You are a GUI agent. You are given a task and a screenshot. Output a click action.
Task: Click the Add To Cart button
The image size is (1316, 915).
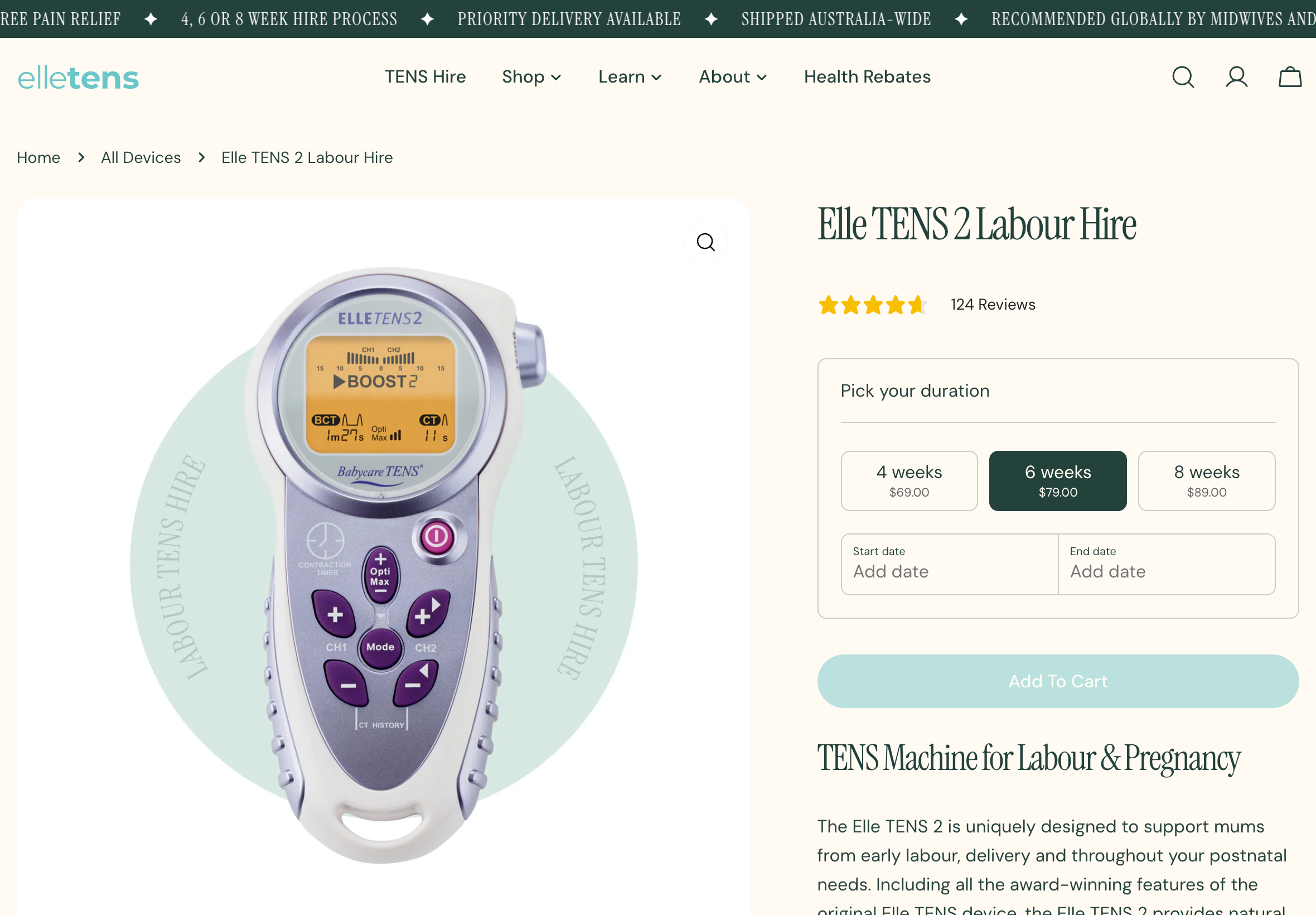coord(1058,681)
